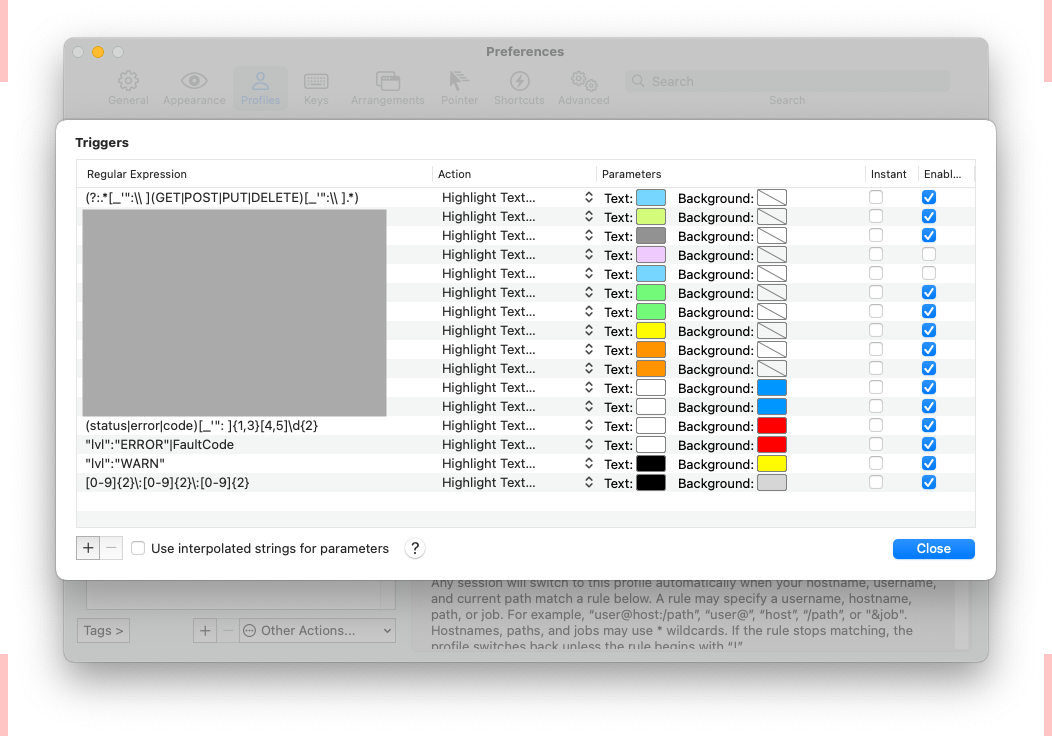This screenshot has width=1052, height=736.
Task: Check Instant for the [0-9]{2} time trigger
Action: point(876,482)
